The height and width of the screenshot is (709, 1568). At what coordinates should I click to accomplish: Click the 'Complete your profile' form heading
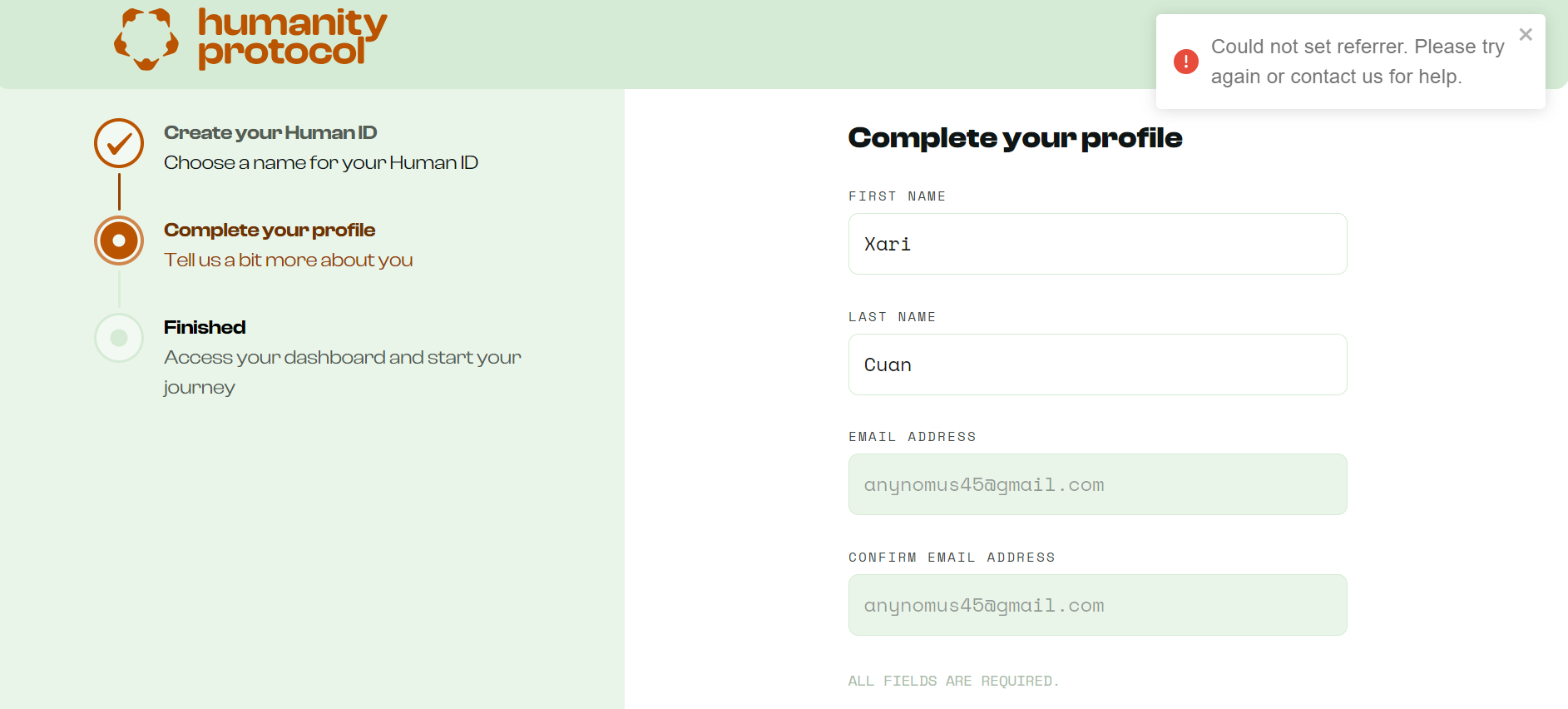click(1015, 138)
